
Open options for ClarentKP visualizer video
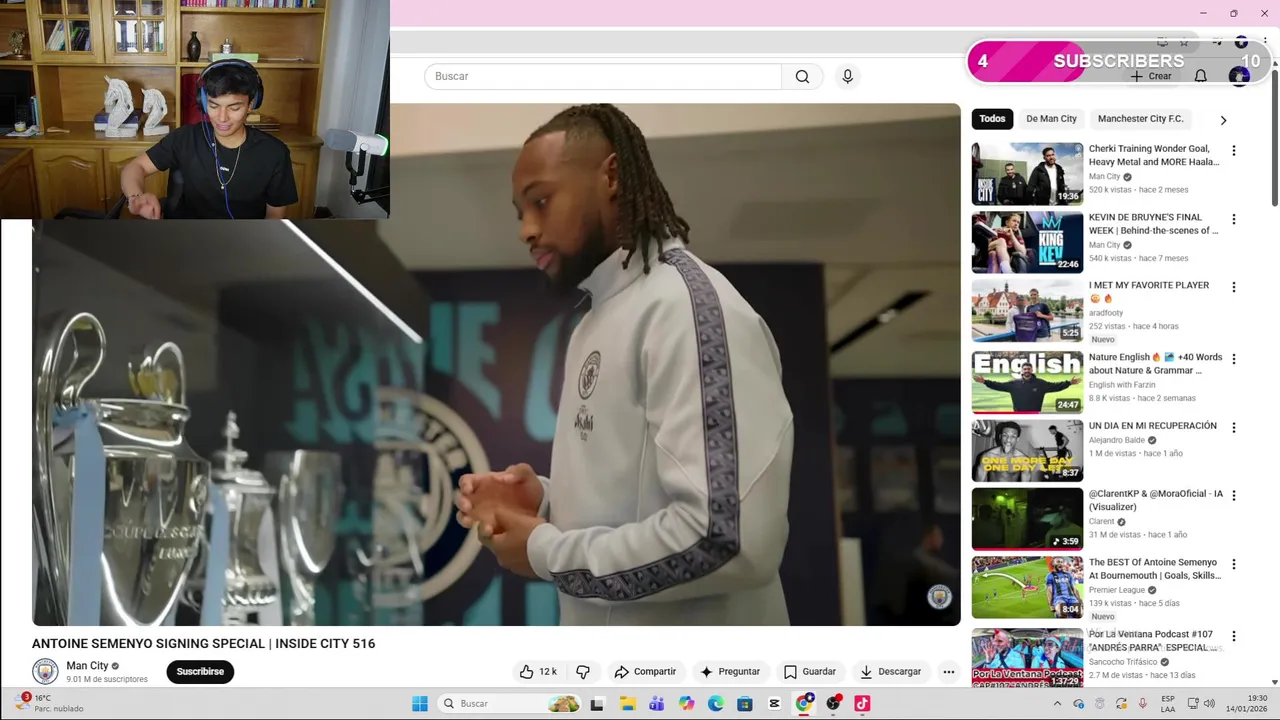click(1233, 495)
